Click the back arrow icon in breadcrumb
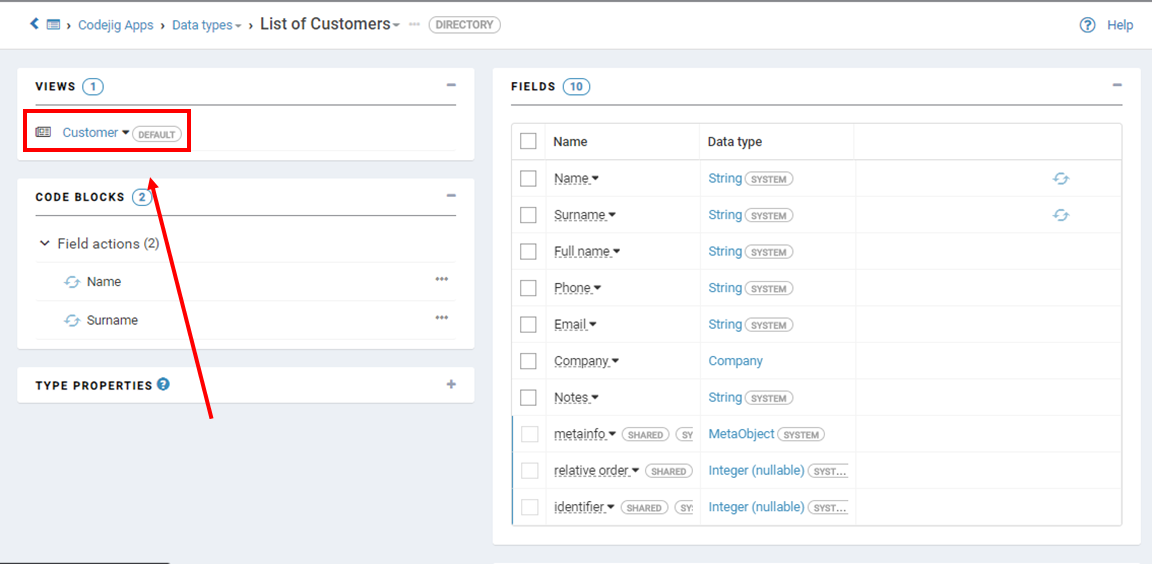1152x564 pixels. 34,24
